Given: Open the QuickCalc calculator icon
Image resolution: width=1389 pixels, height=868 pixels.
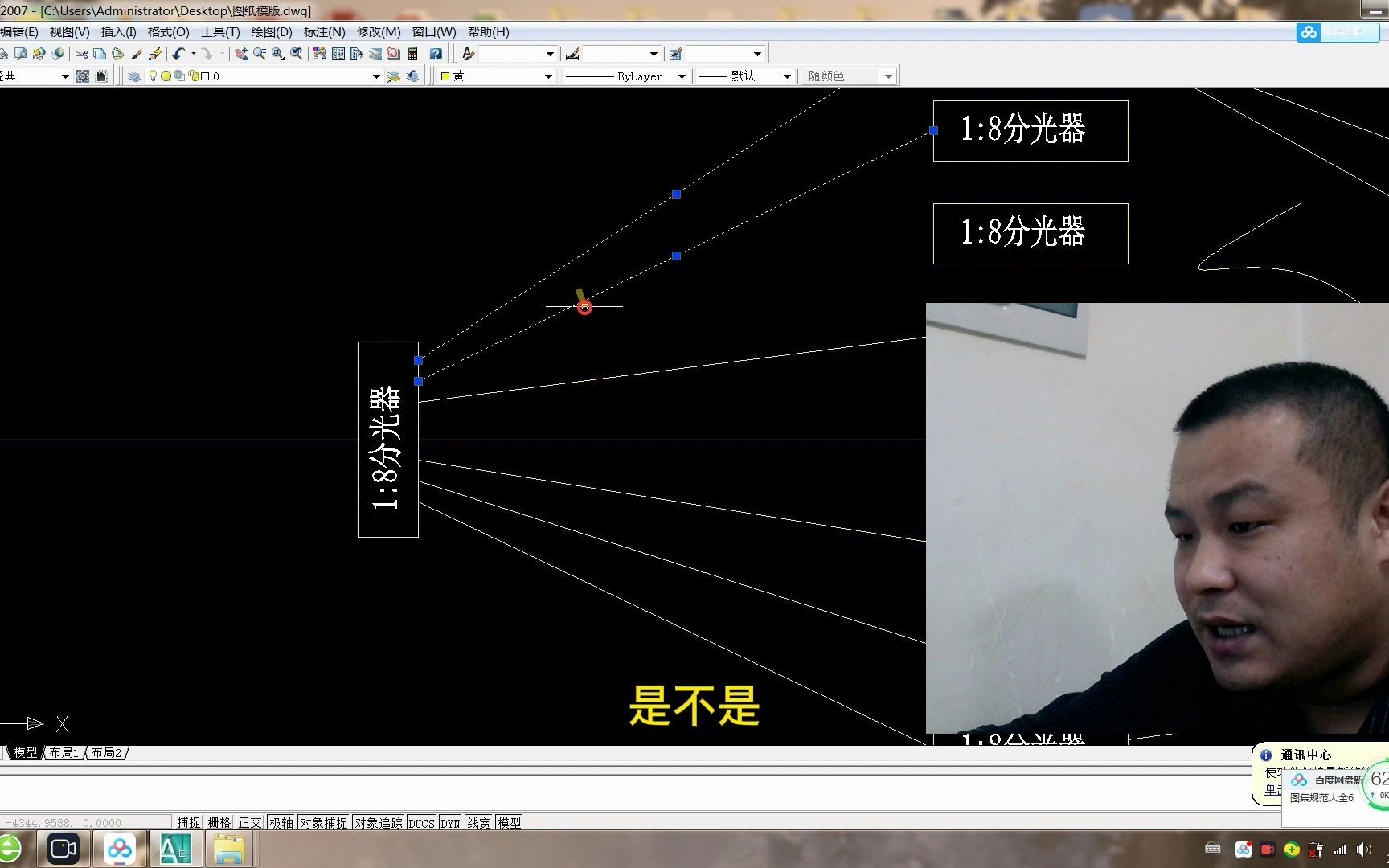Looking at the screenshot, I should (x=412, y=54).
